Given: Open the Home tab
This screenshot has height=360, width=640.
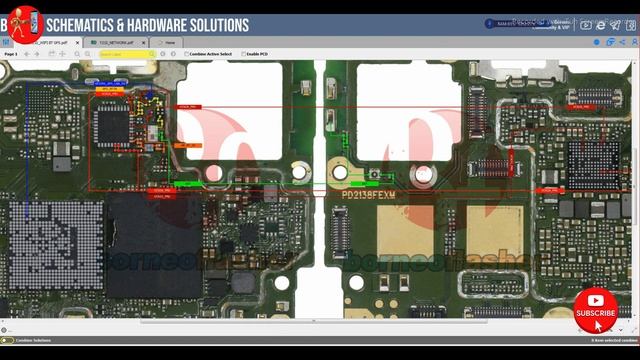Looking at the screenshot, I should (167, 42).
